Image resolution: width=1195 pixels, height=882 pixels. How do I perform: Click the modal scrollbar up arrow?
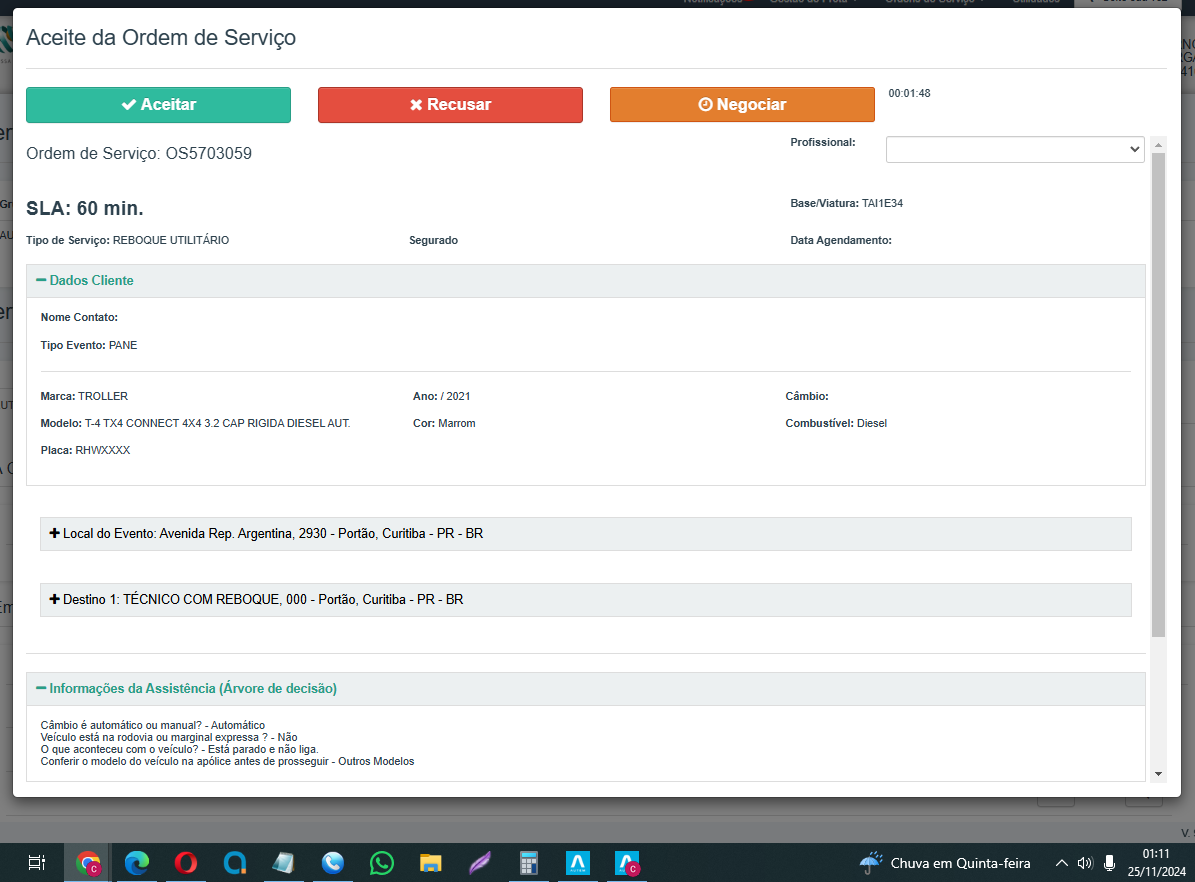(x=1158, y=144)
